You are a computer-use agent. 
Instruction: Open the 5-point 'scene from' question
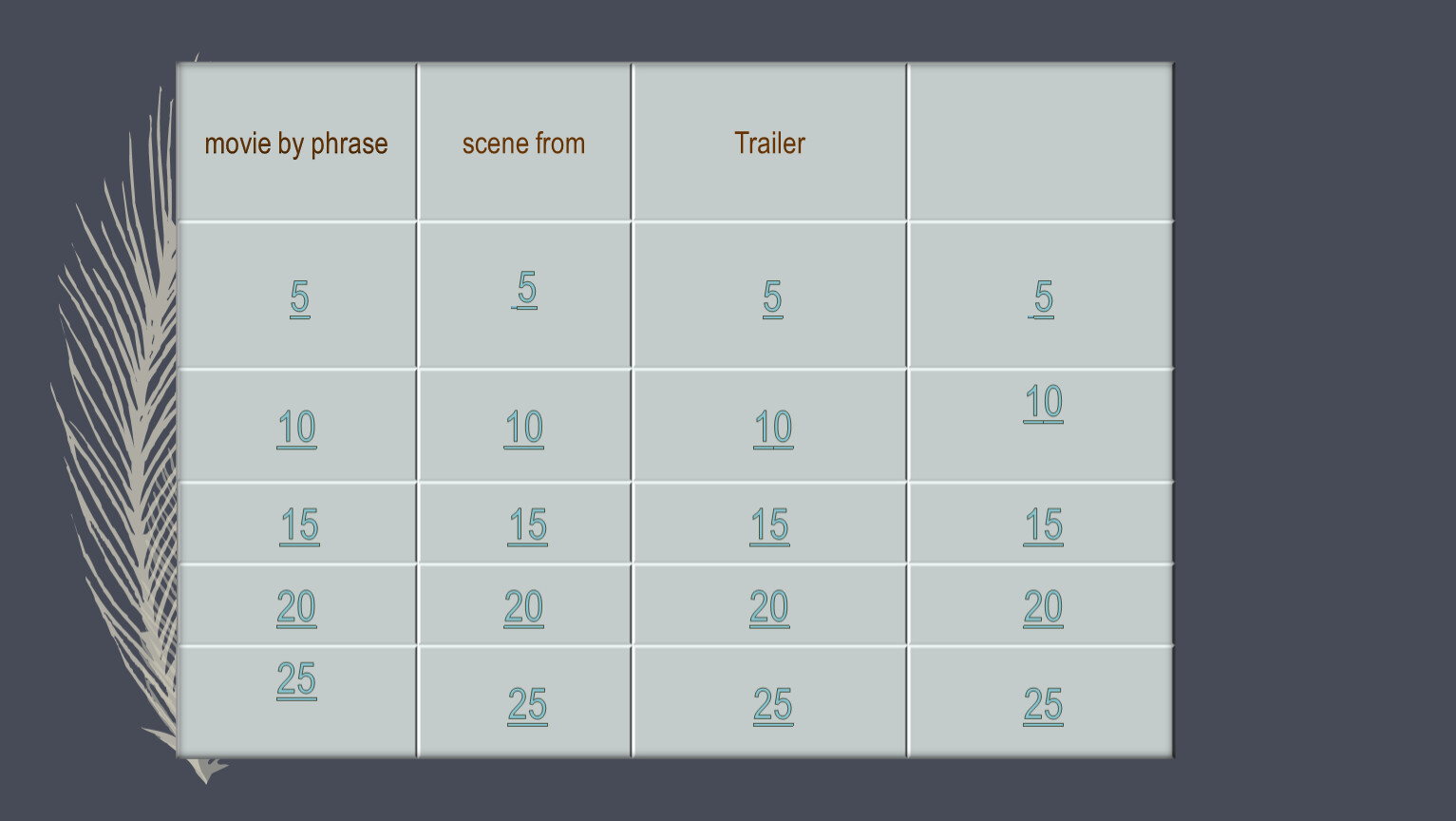[526, 289]
